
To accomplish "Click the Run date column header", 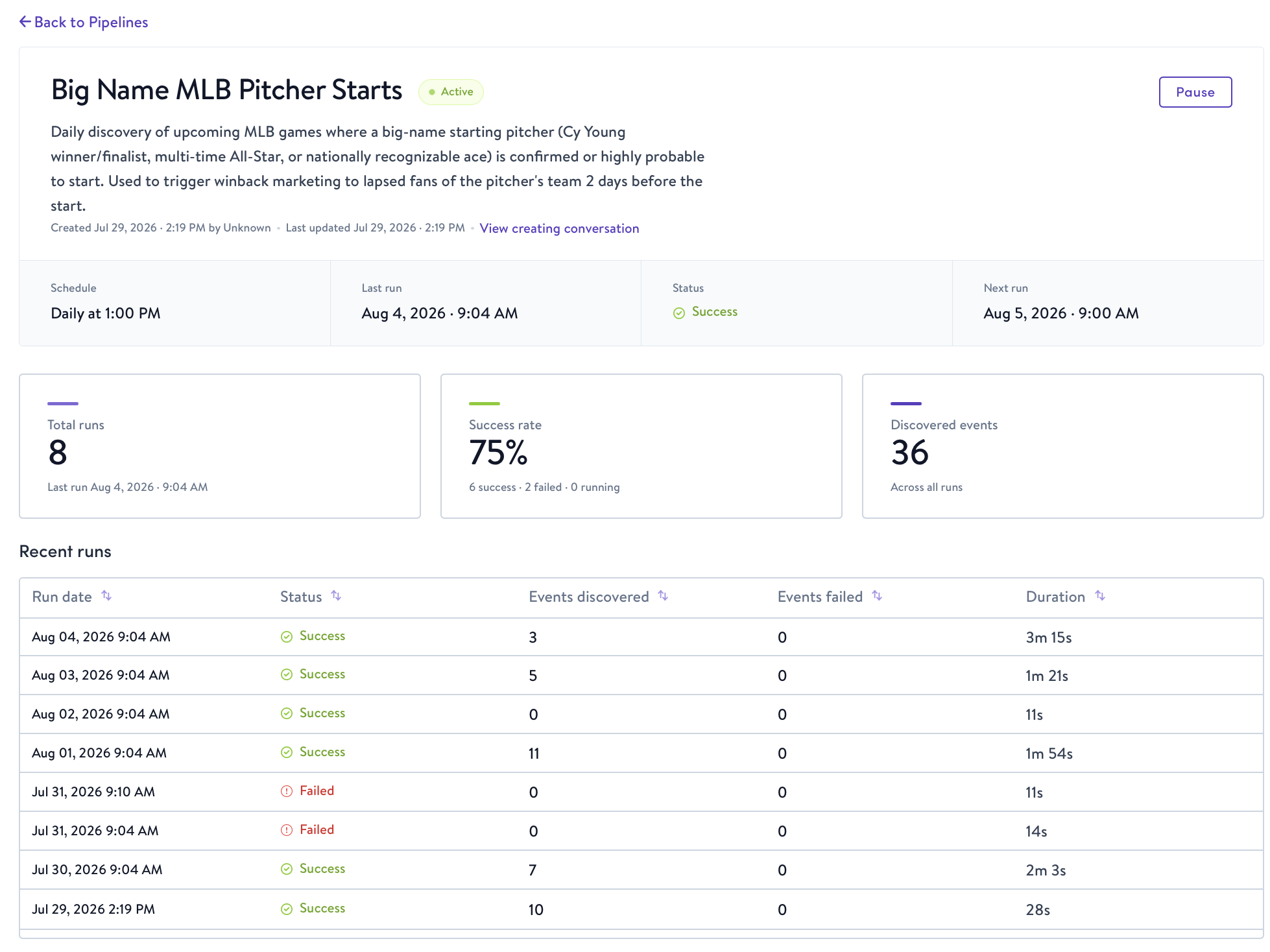I will coord(62,597).
